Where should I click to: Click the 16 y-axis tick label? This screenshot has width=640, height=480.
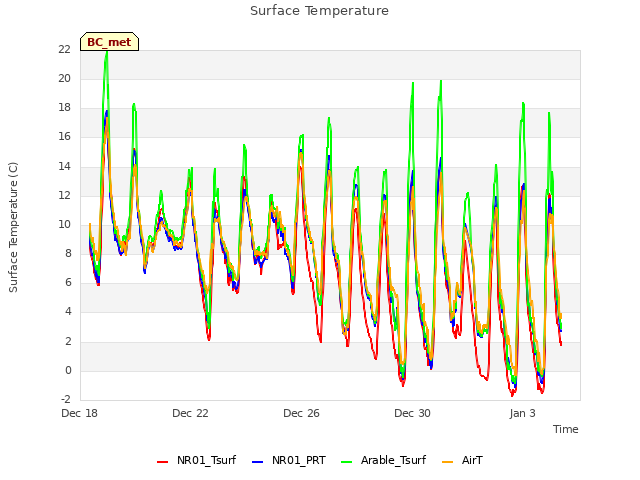64,137
